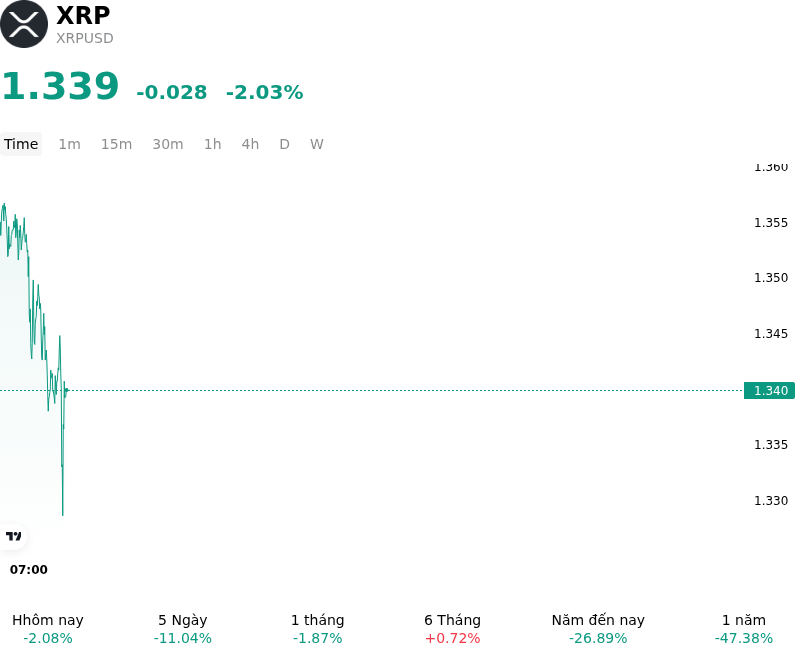Switch to weekly W interval

click(x=317, y=144)
